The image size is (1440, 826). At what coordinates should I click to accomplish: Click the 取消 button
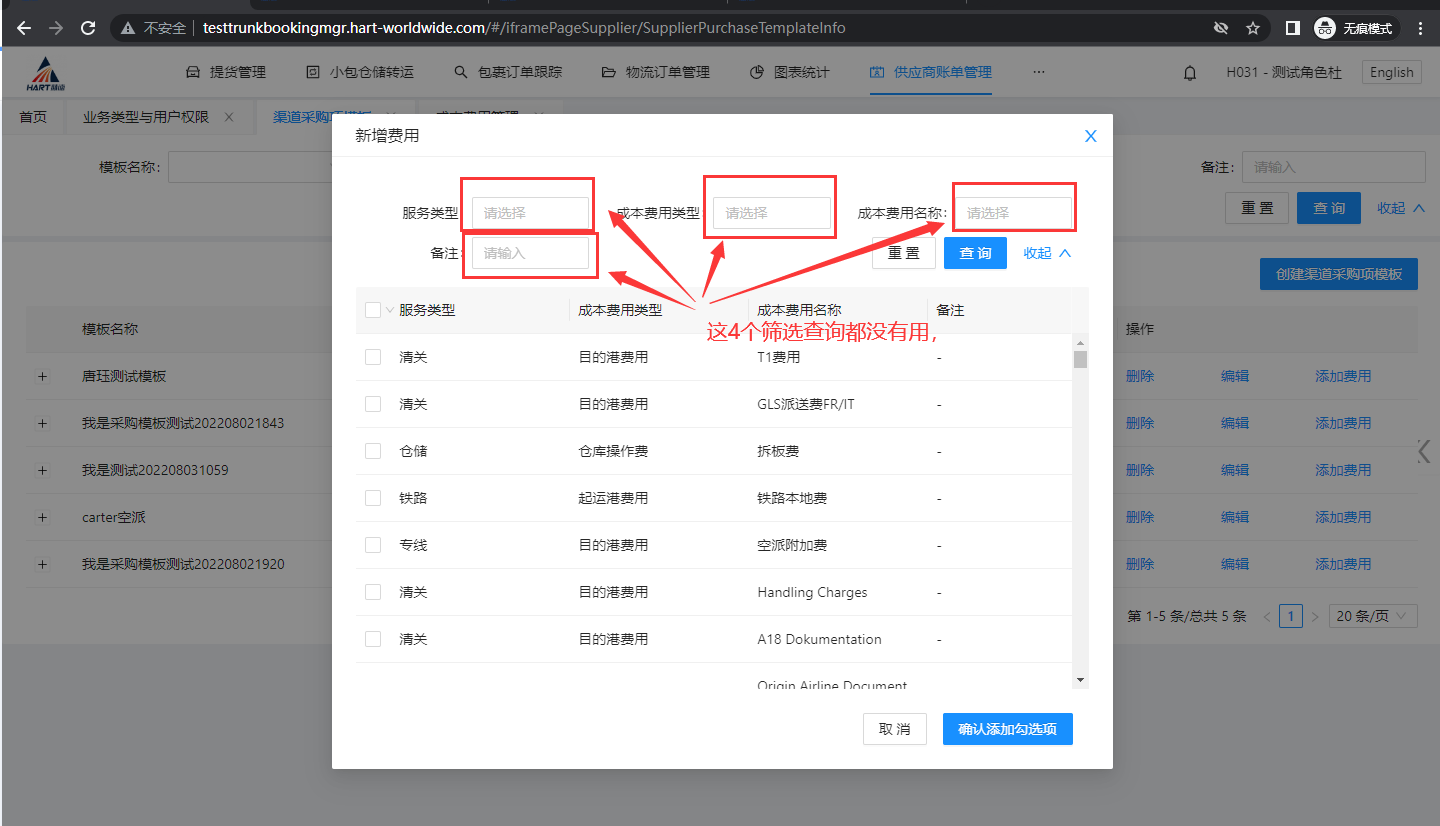click(894, 729)
